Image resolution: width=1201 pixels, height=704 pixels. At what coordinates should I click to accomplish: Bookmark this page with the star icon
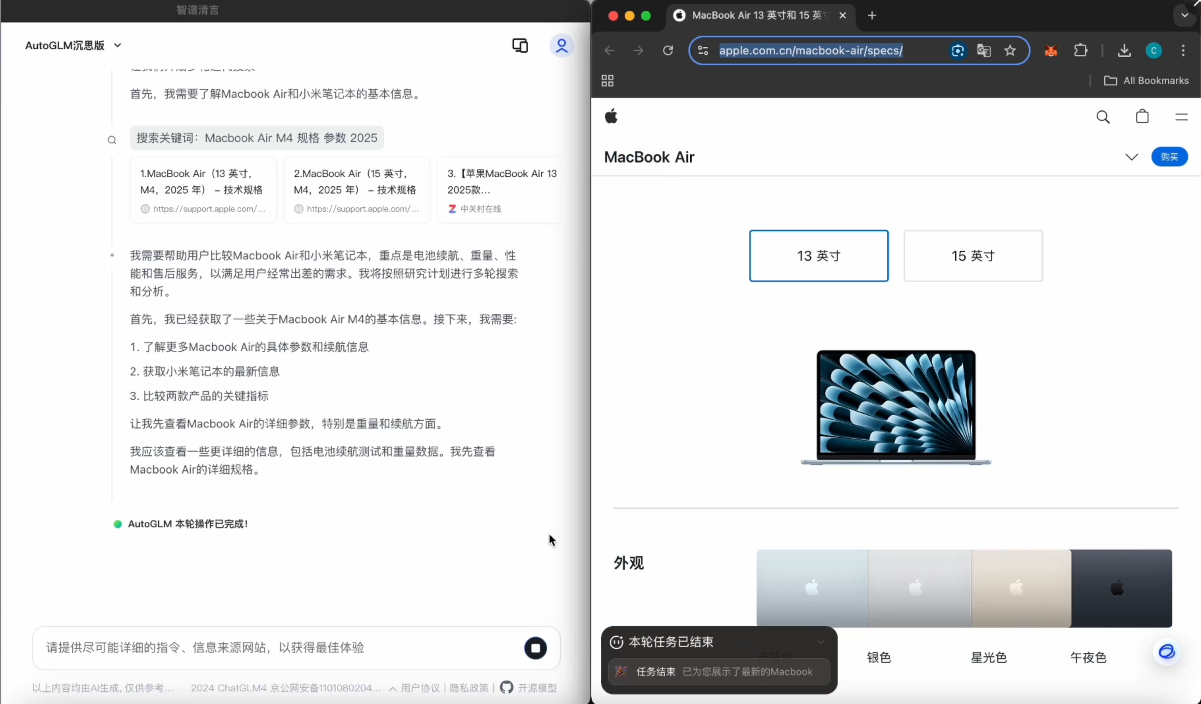click(x=1010, y=51)
